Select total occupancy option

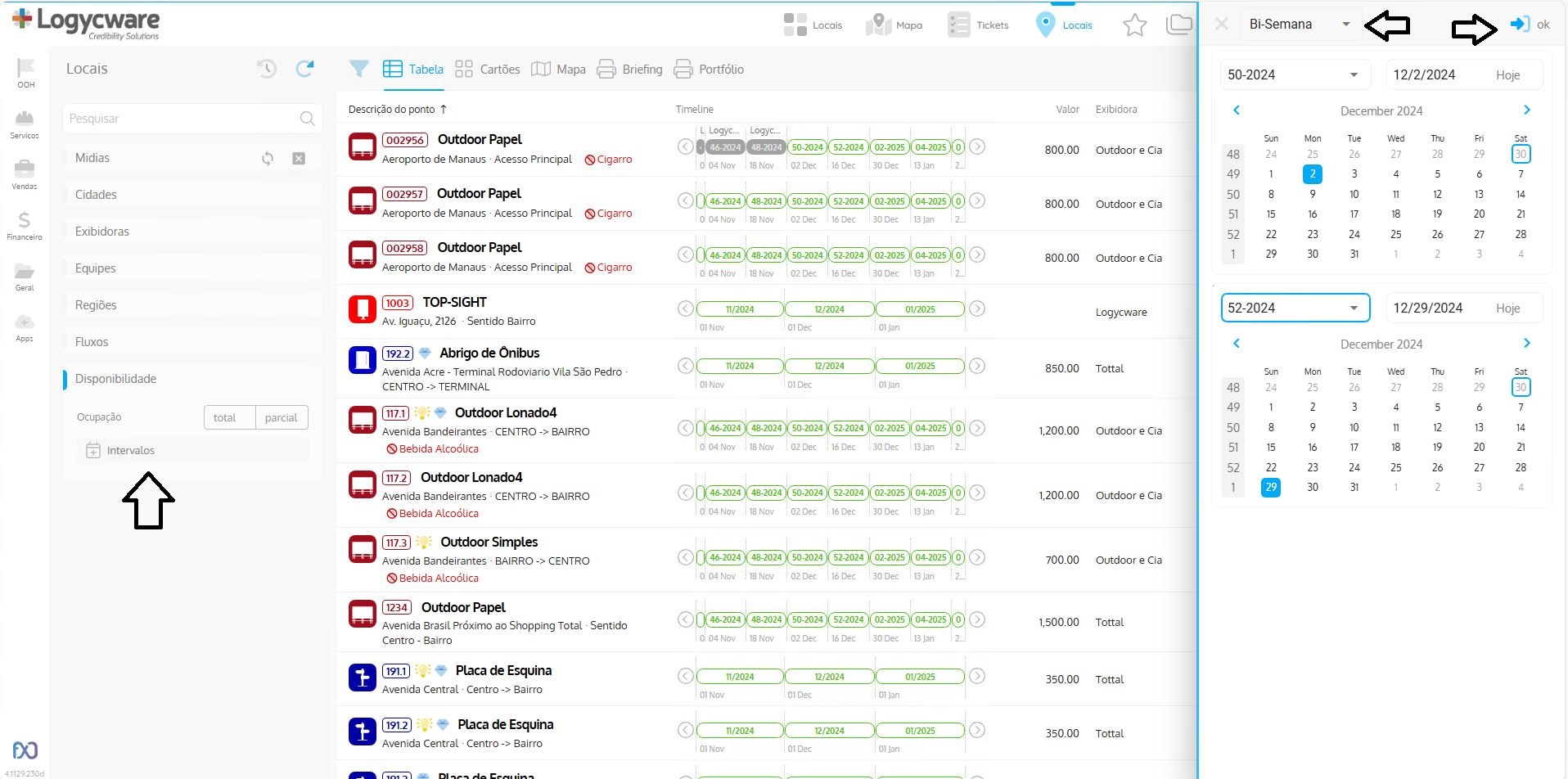click(x=229, y=417)
